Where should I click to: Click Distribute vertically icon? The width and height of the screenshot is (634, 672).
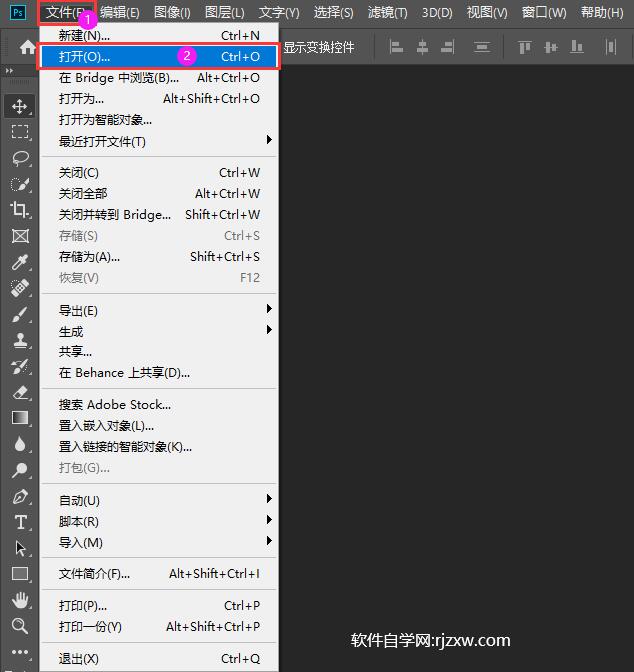482,47
